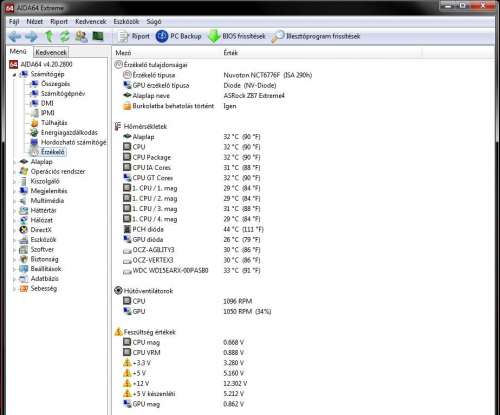Click the Forward arrow toolbar icon
The image size is (500, 415).
31,36
